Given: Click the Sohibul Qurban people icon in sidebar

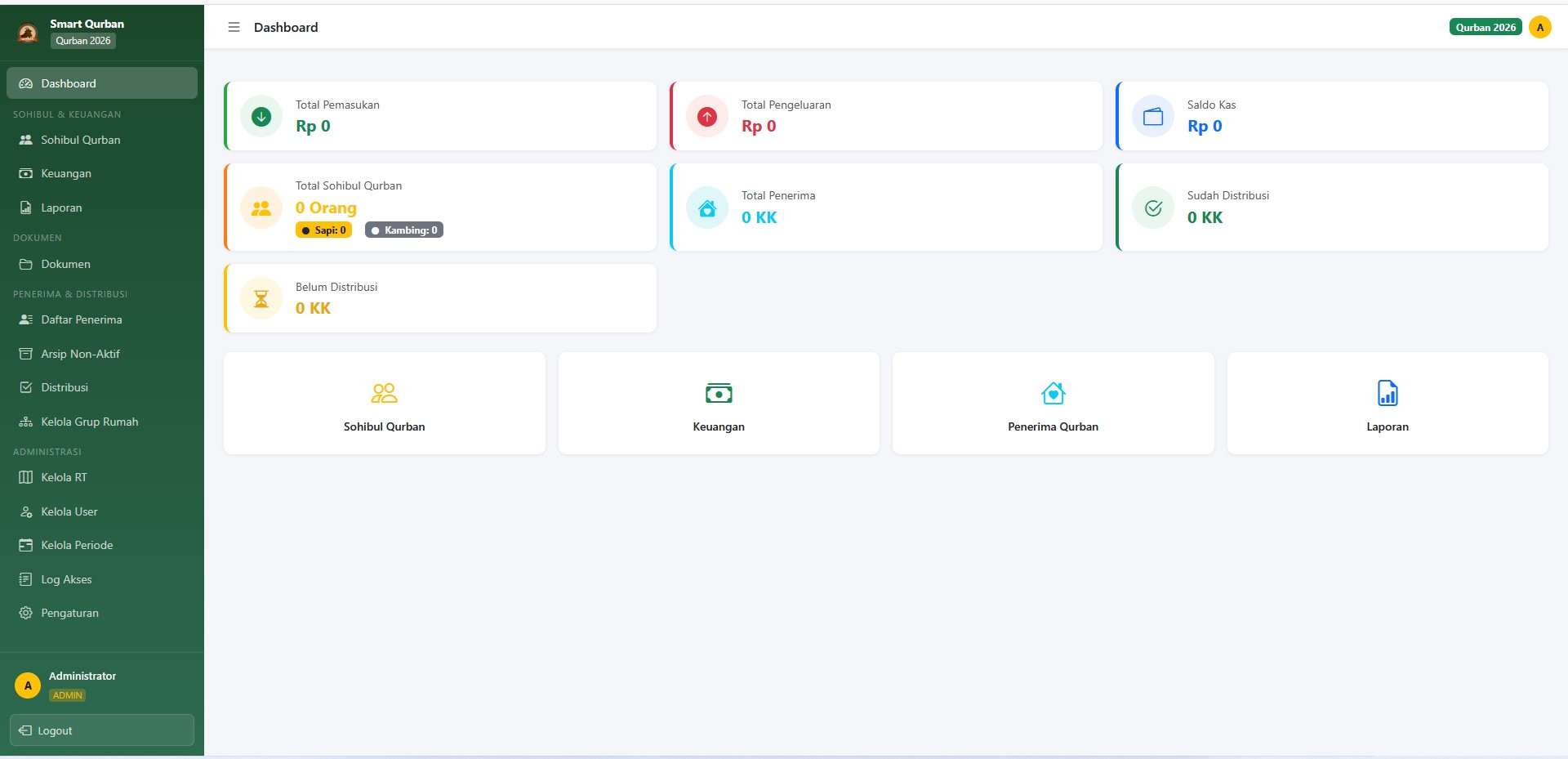Looking at the screenshot, I should click(25, 140).
